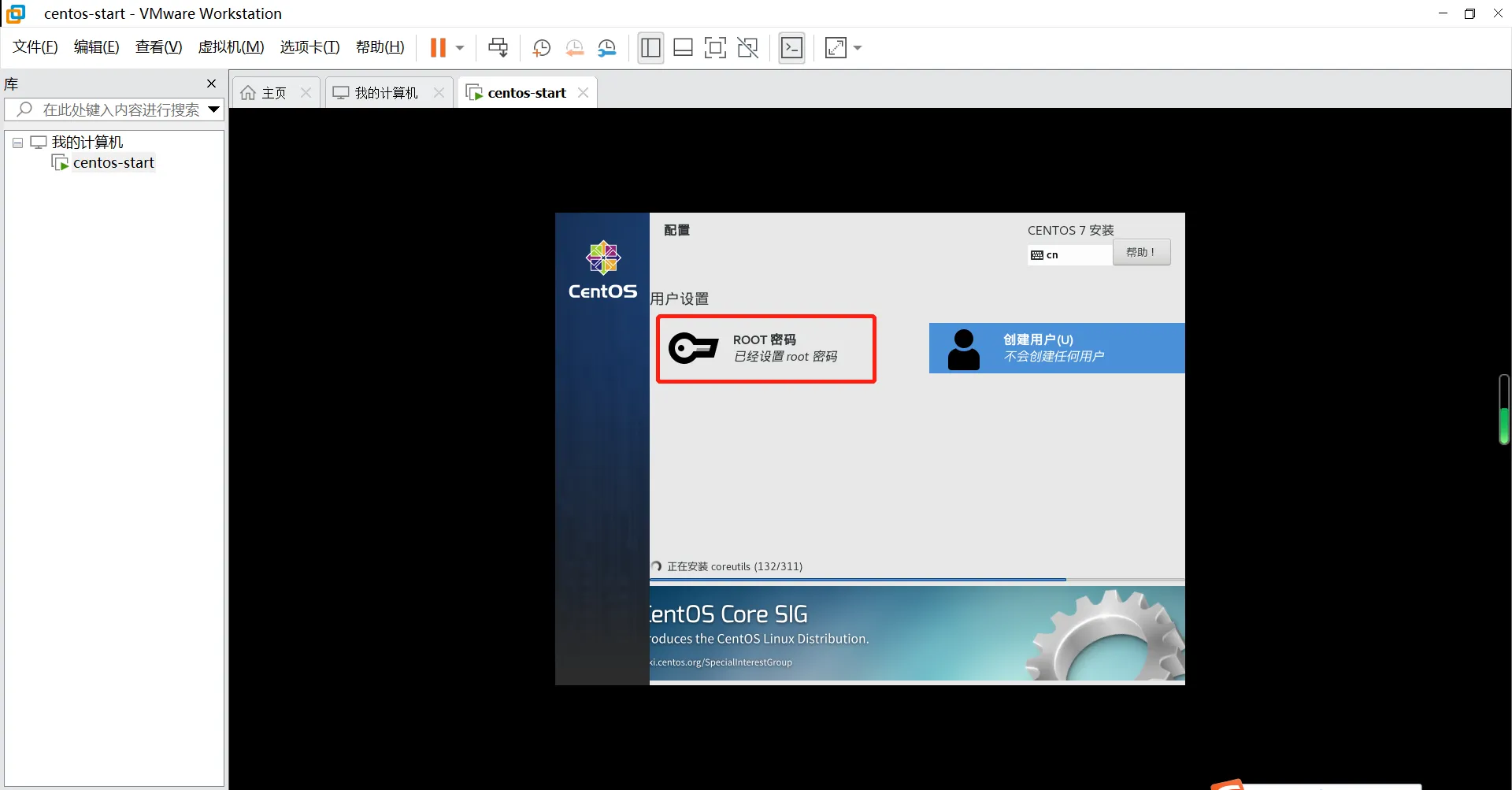The image size is (1512, 790).
Task: Close the 主页 tab
Action: pyautogui.click(x=306, y=93)
